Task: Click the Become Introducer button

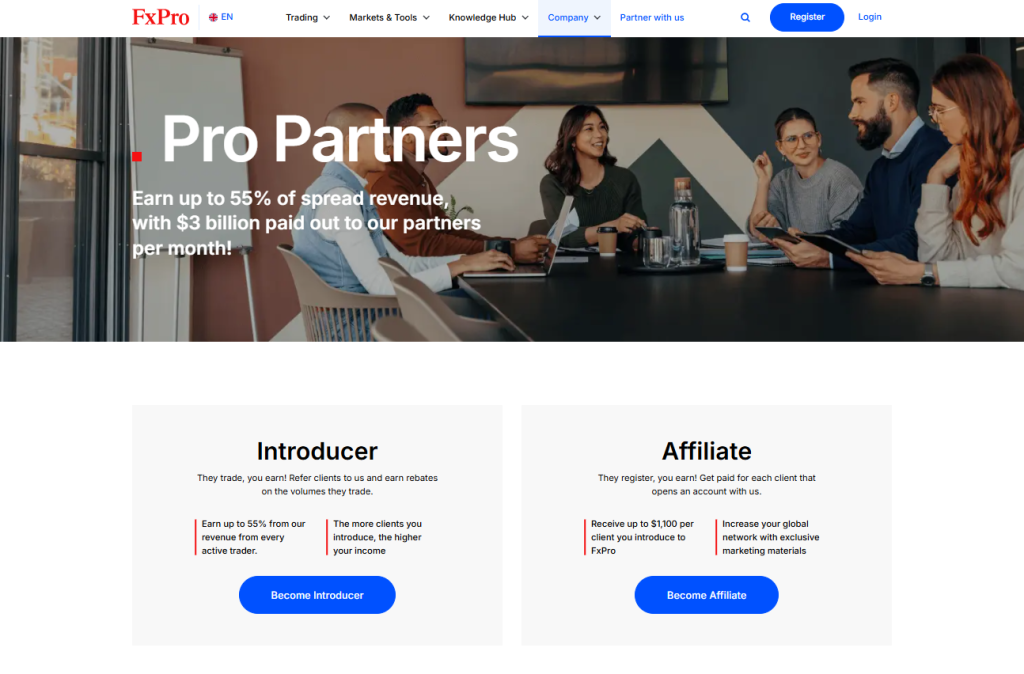Action: (x=317, y=595)
